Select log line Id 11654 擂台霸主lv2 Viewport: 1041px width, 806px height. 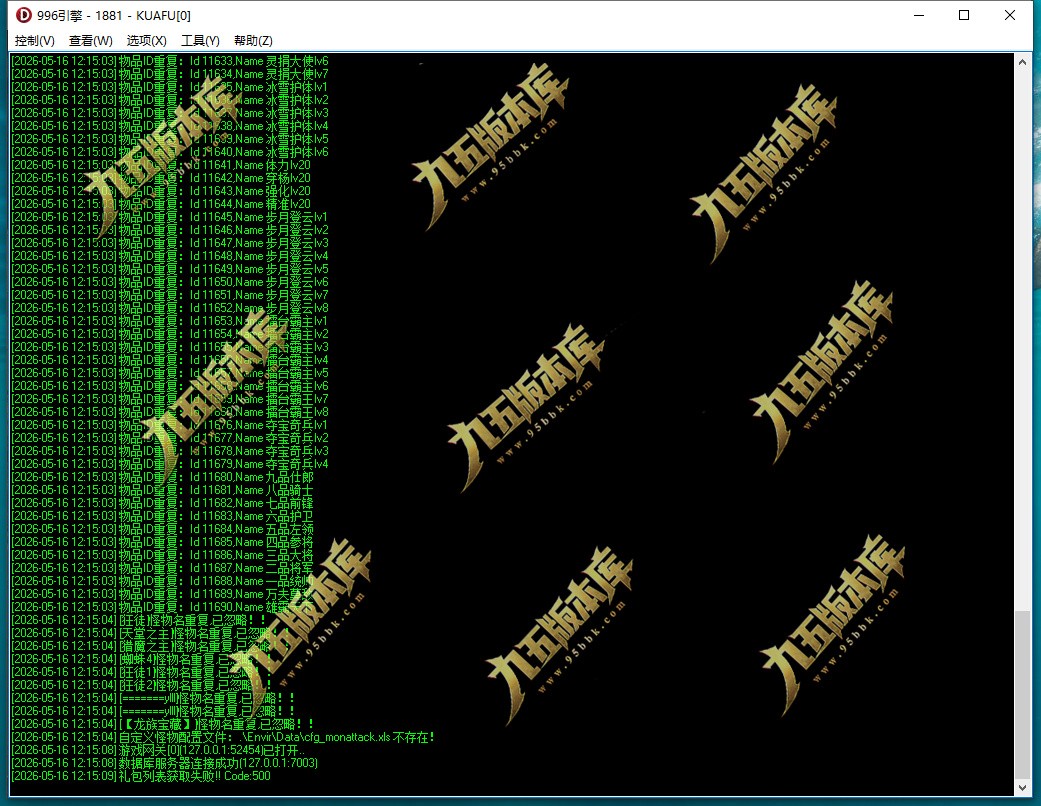click(x=170, y=334)
